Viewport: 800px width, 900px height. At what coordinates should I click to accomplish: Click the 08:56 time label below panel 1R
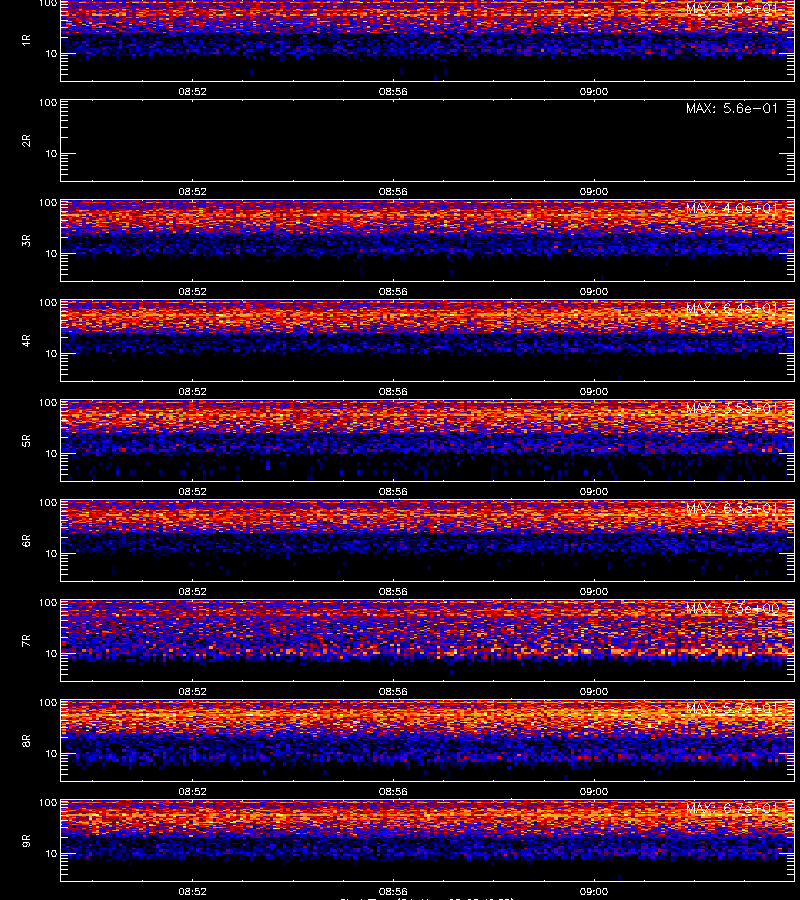point(393,92)
